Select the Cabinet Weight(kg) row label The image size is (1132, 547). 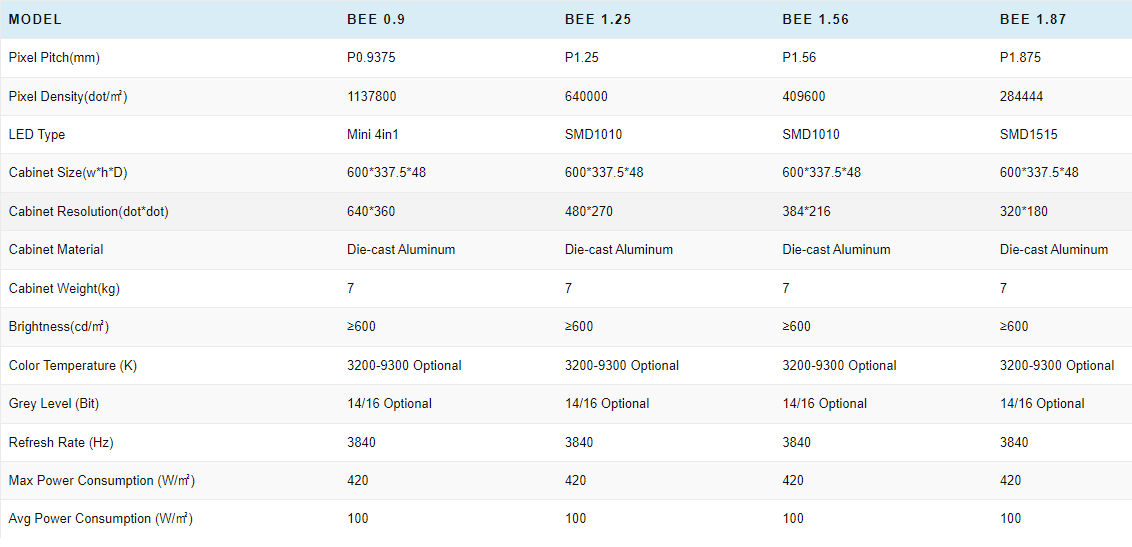(65, 288)
